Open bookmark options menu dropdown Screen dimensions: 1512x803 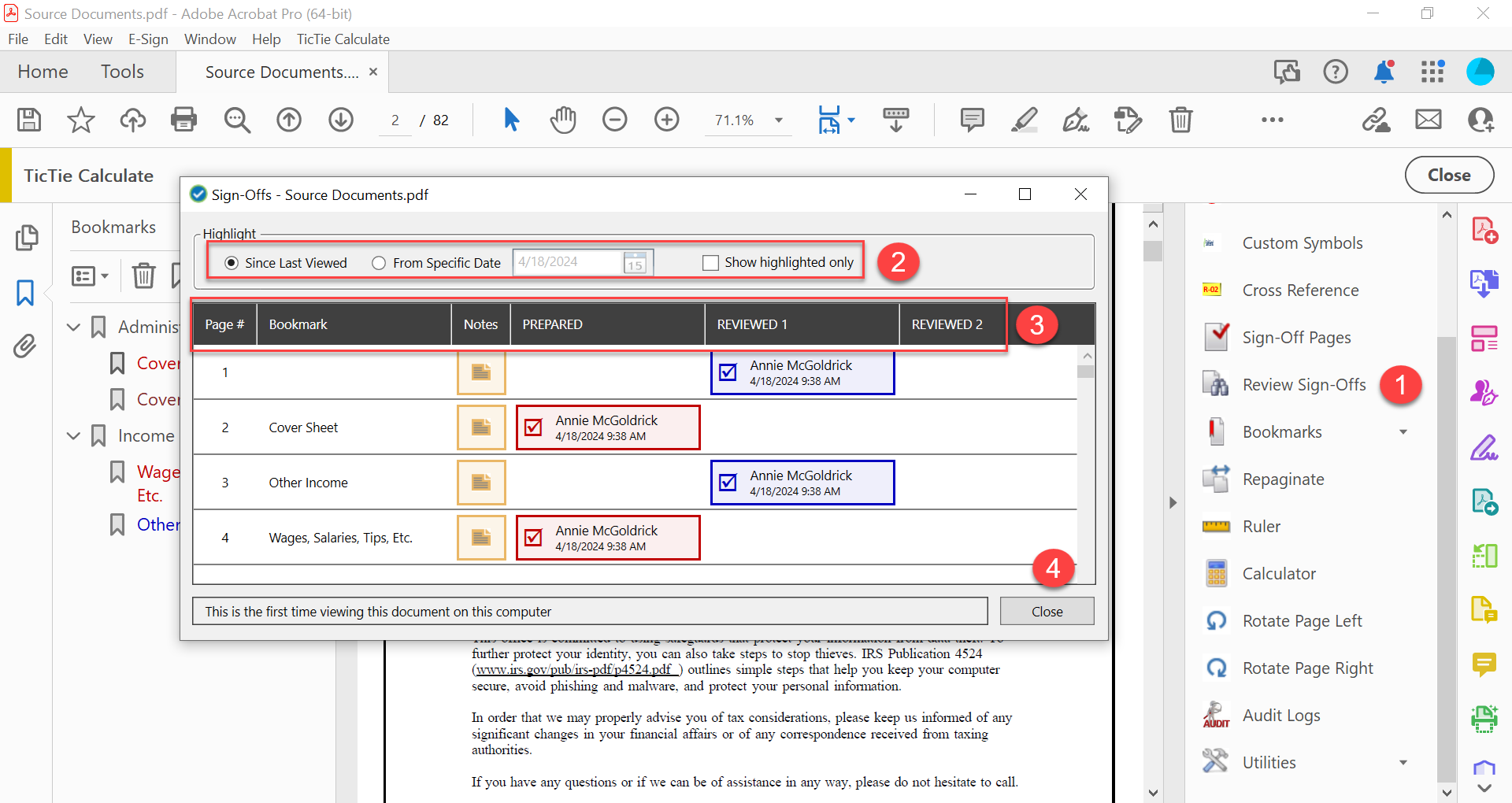click(90, 276)
